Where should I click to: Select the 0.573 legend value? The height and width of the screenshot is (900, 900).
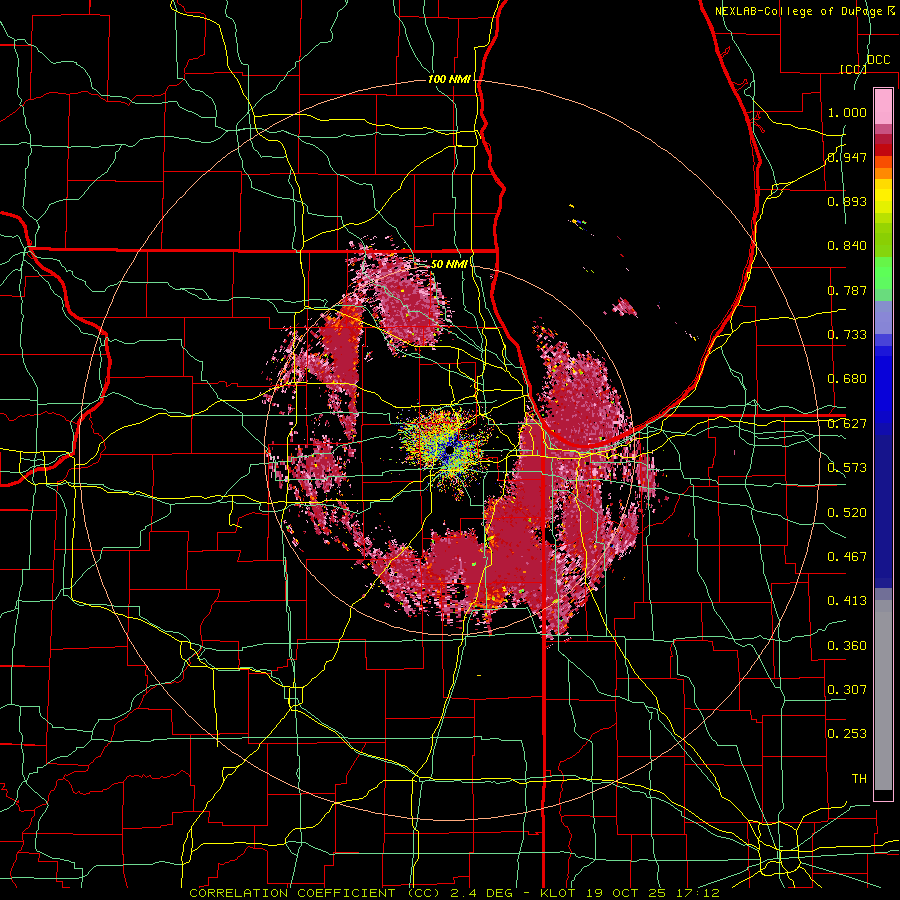point(847,468)
